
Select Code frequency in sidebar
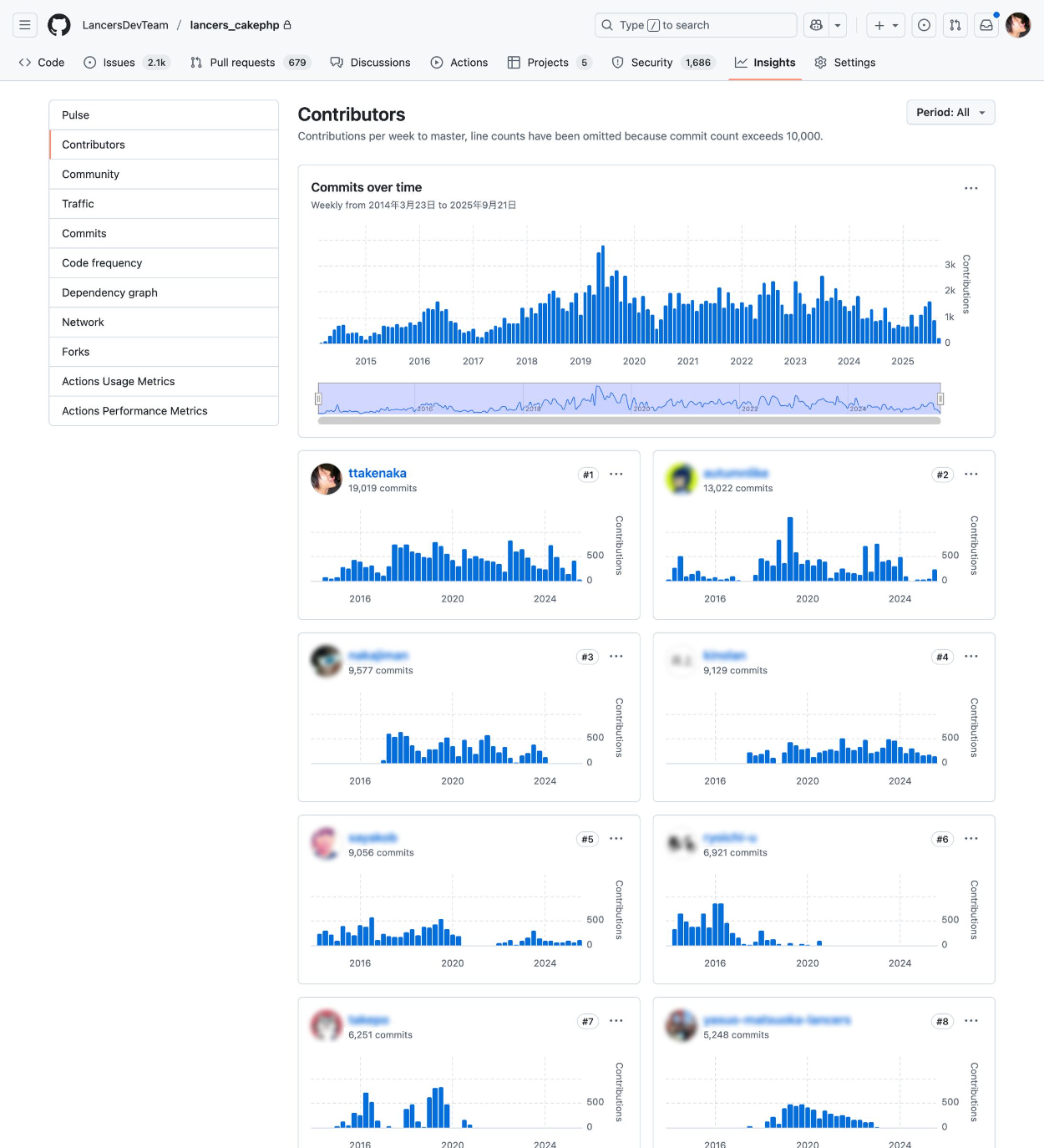102,263
